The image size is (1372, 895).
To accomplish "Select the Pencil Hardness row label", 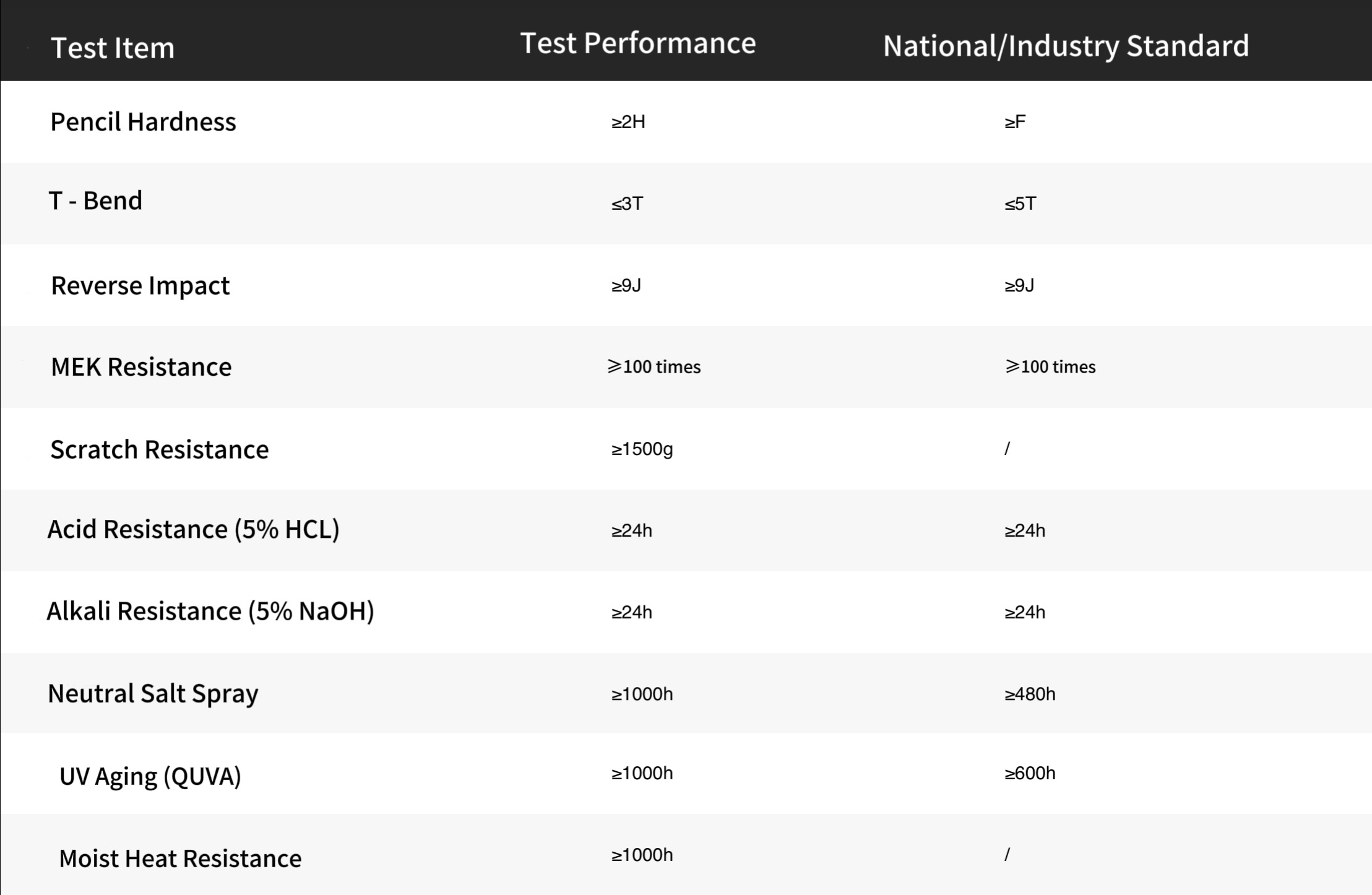I will [143, 122].
